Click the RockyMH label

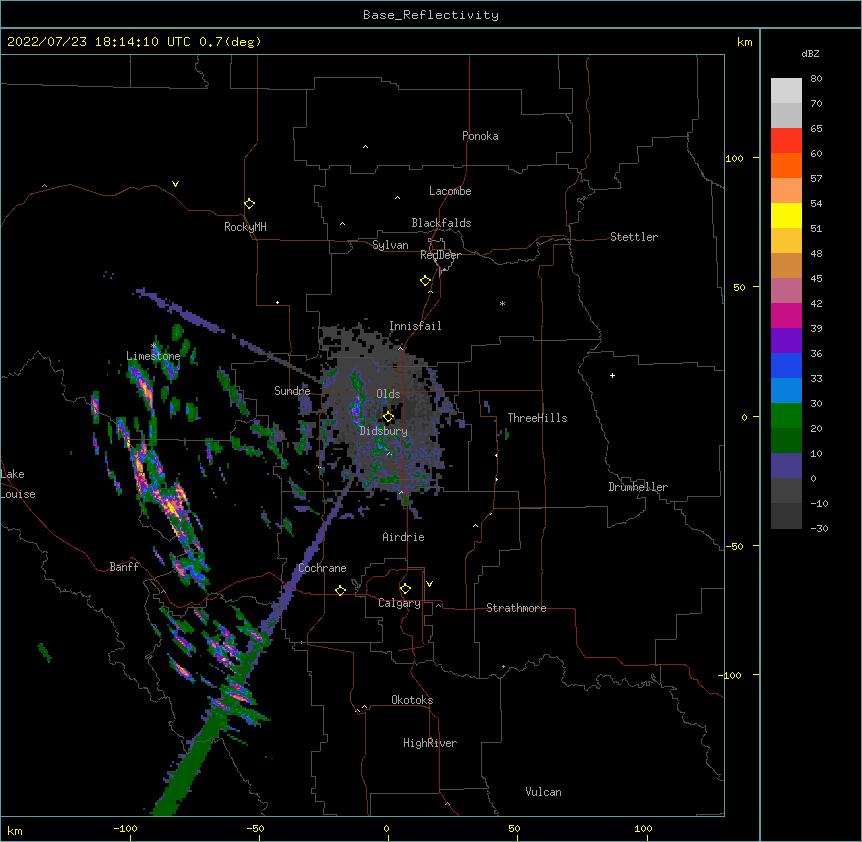point(245,227)
